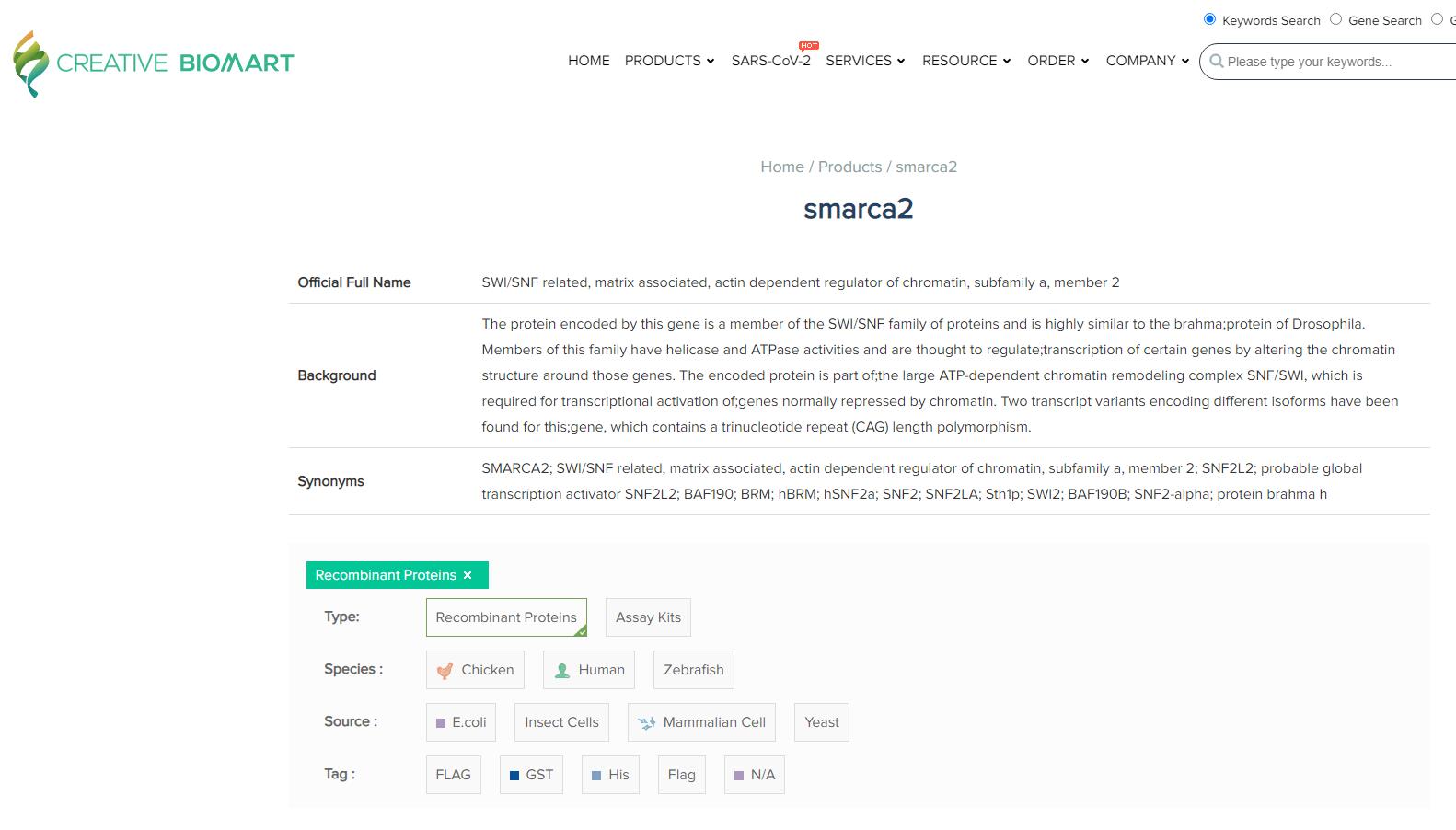Open the SARS-CoV-2 menu item
The image size is (1456, 830).
click(x=771, y=61)
